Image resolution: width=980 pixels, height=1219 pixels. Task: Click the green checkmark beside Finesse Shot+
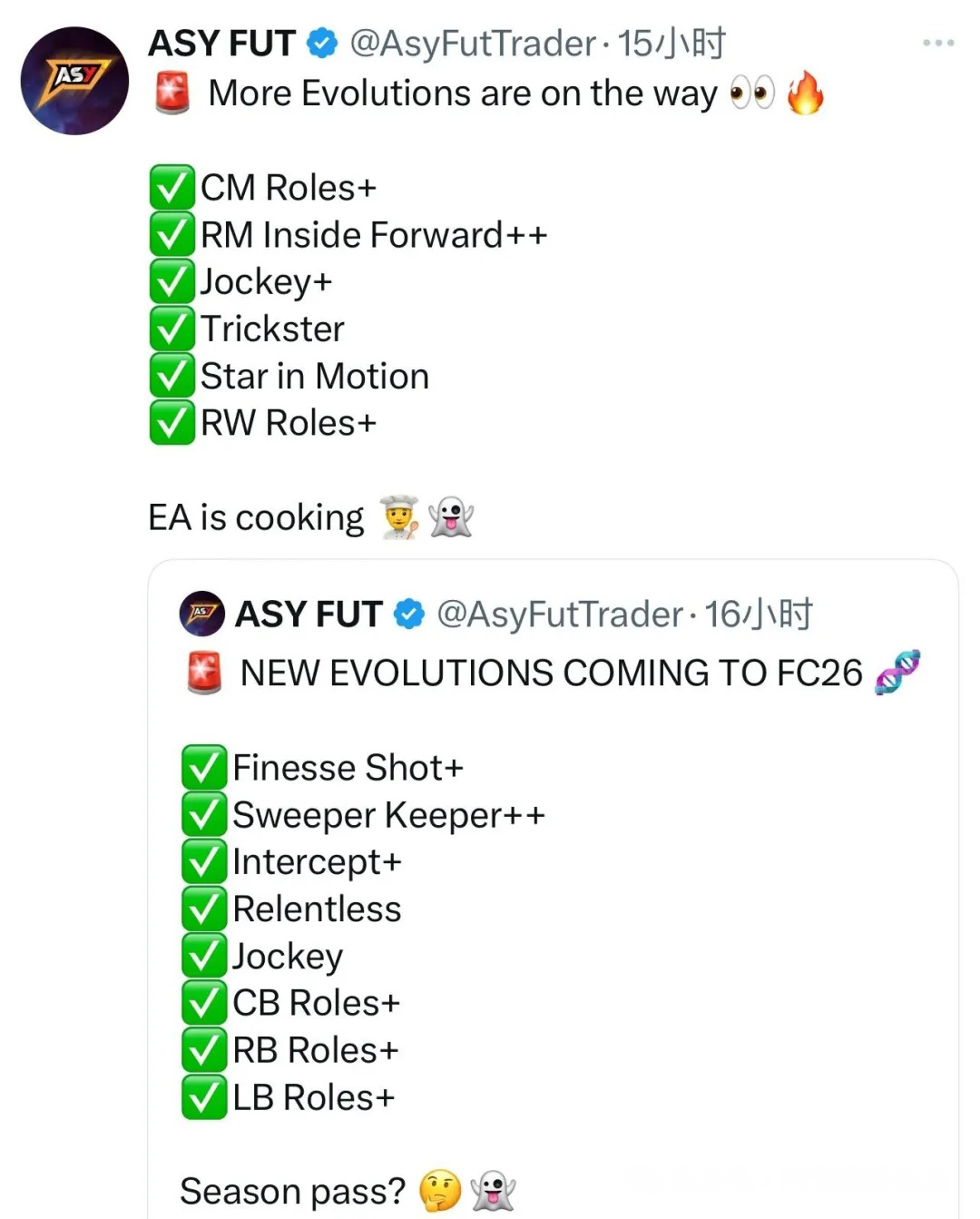204,768
